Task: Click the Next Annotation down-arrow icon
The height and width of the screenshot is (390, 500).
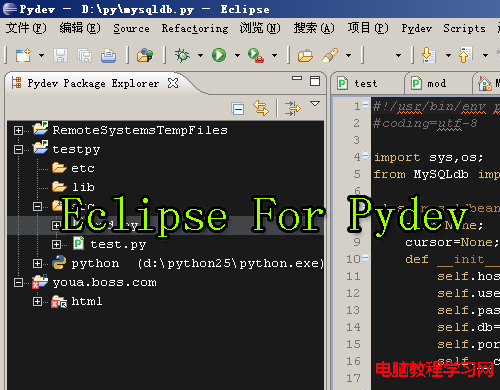Action: click(x=429, y=55)
